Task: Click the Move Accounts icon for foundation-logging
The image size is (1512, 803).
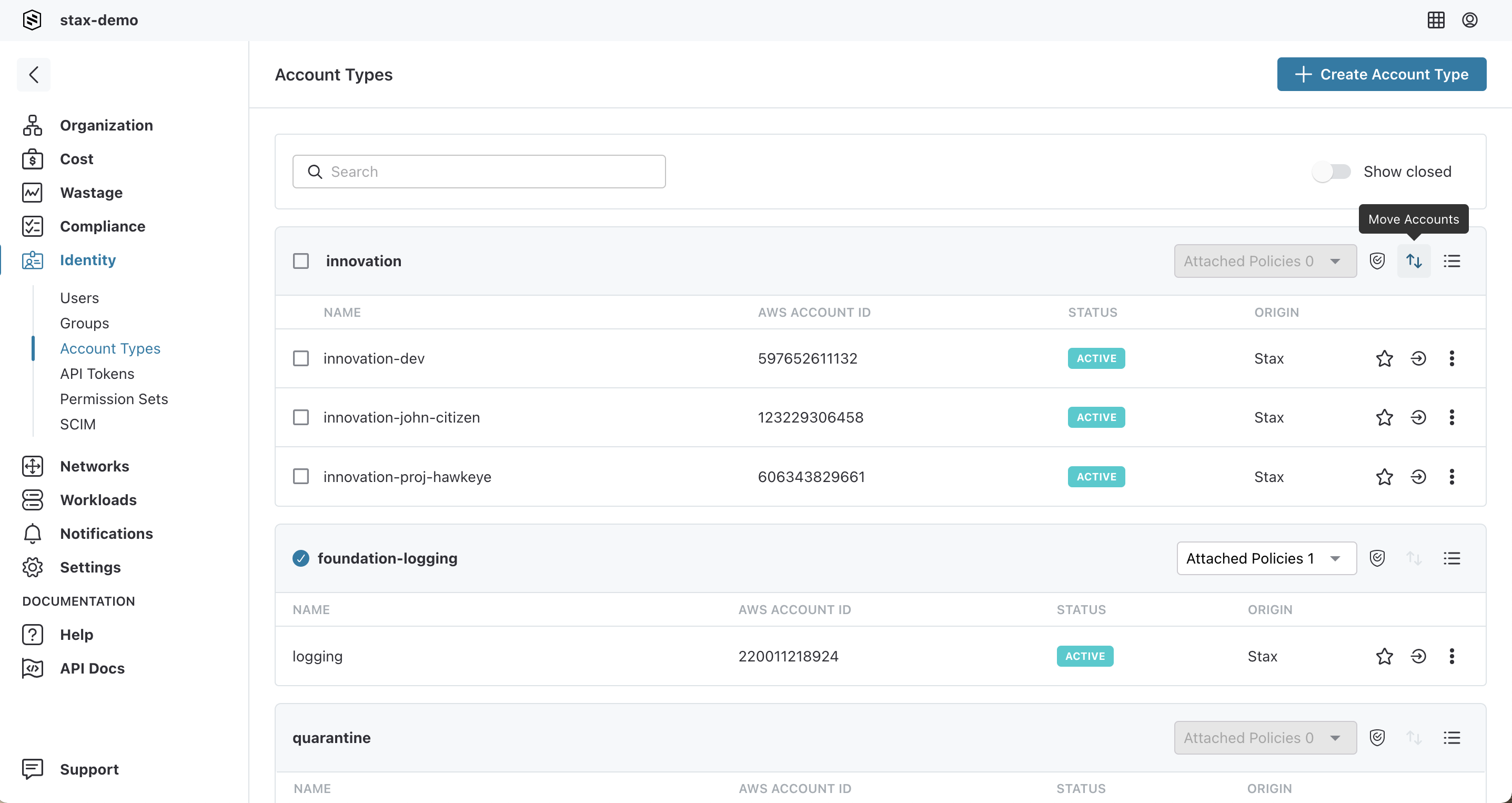Action: click(x=1414, y=558)
